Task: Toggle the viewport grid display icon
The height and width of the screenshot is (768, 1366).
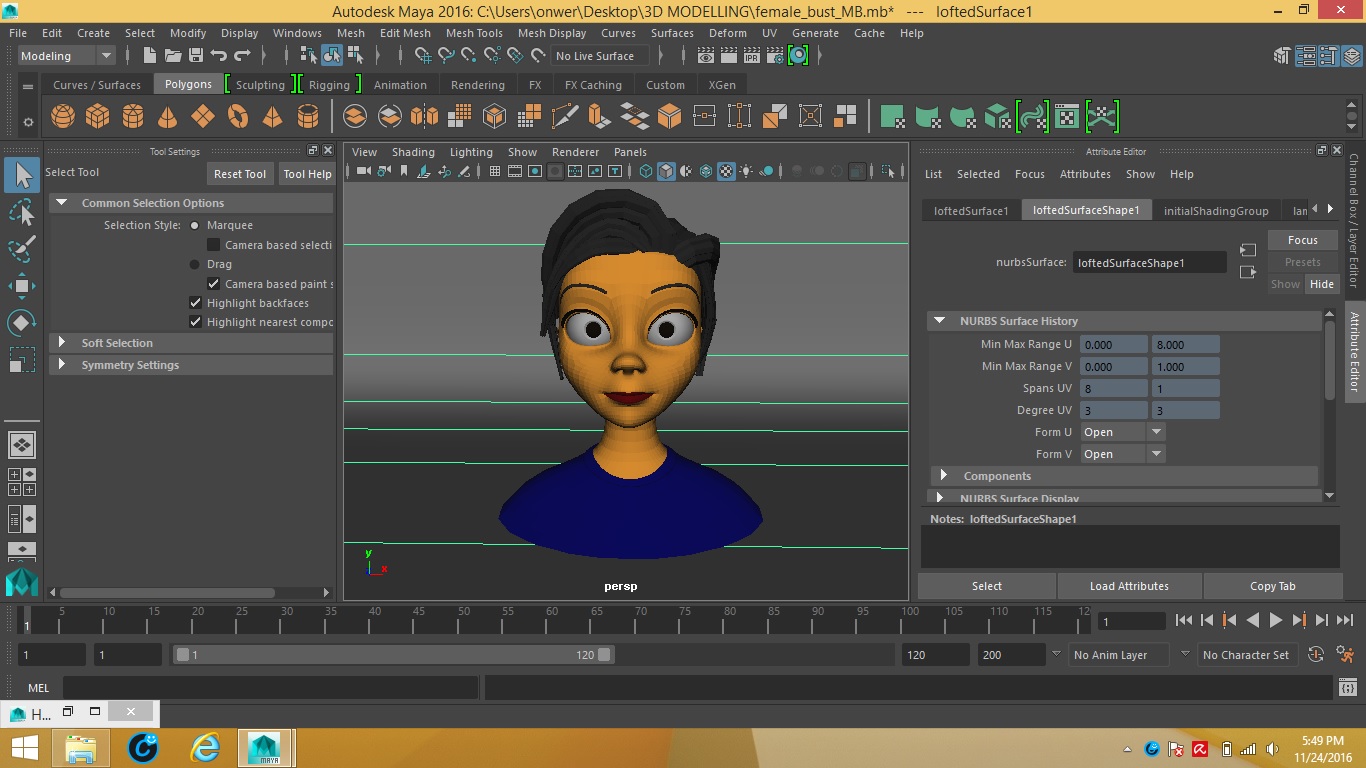Action: [495, 170]
